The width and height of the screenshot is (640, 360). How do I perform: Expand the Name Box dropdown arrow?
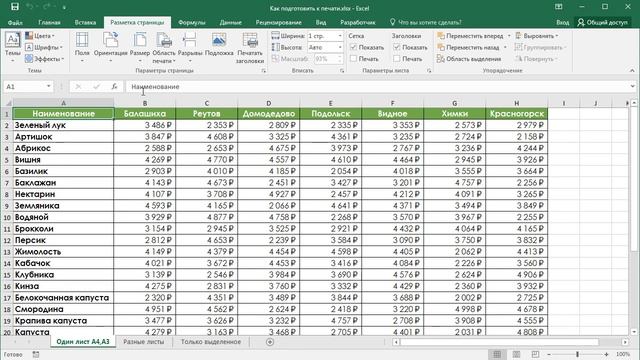(49, 87)
